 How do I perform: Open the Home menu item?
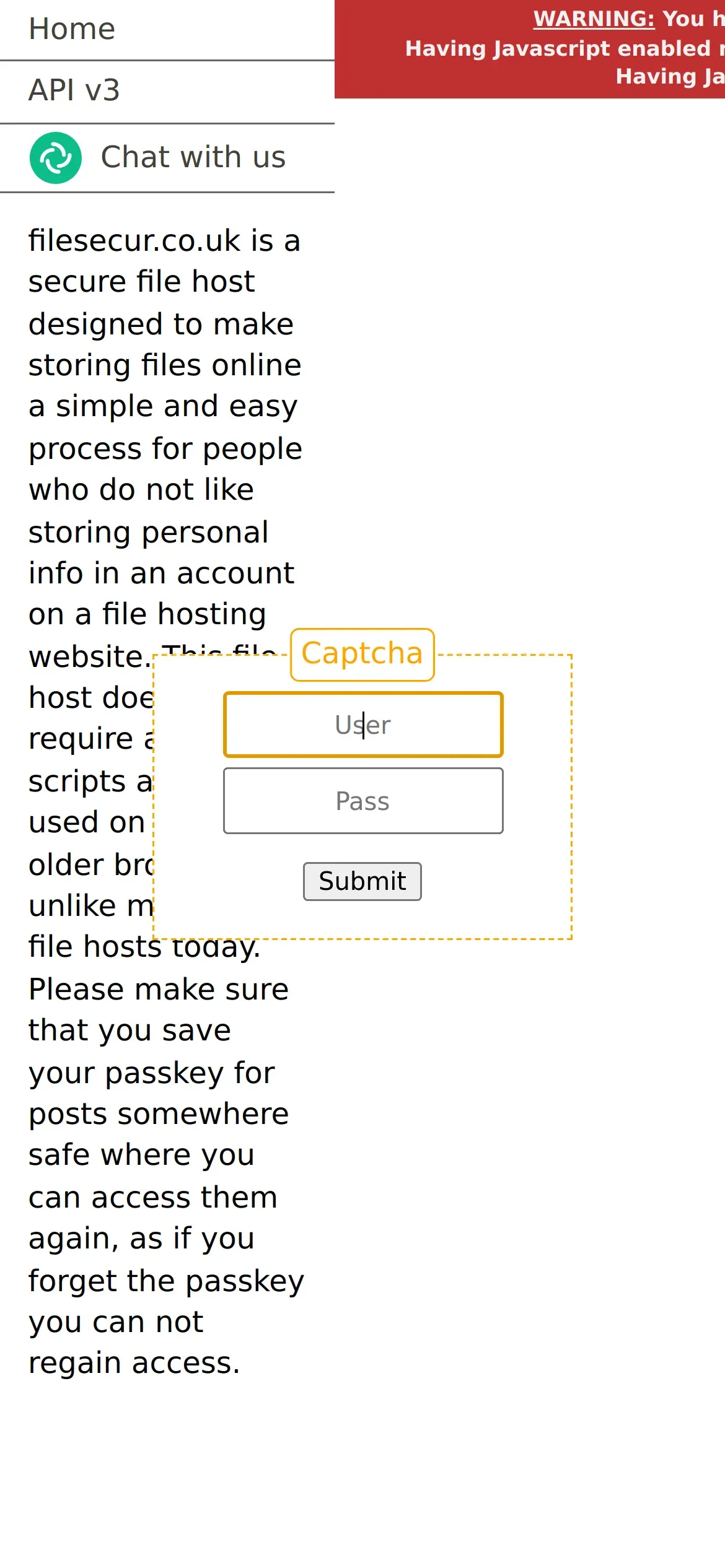point(72,29)
